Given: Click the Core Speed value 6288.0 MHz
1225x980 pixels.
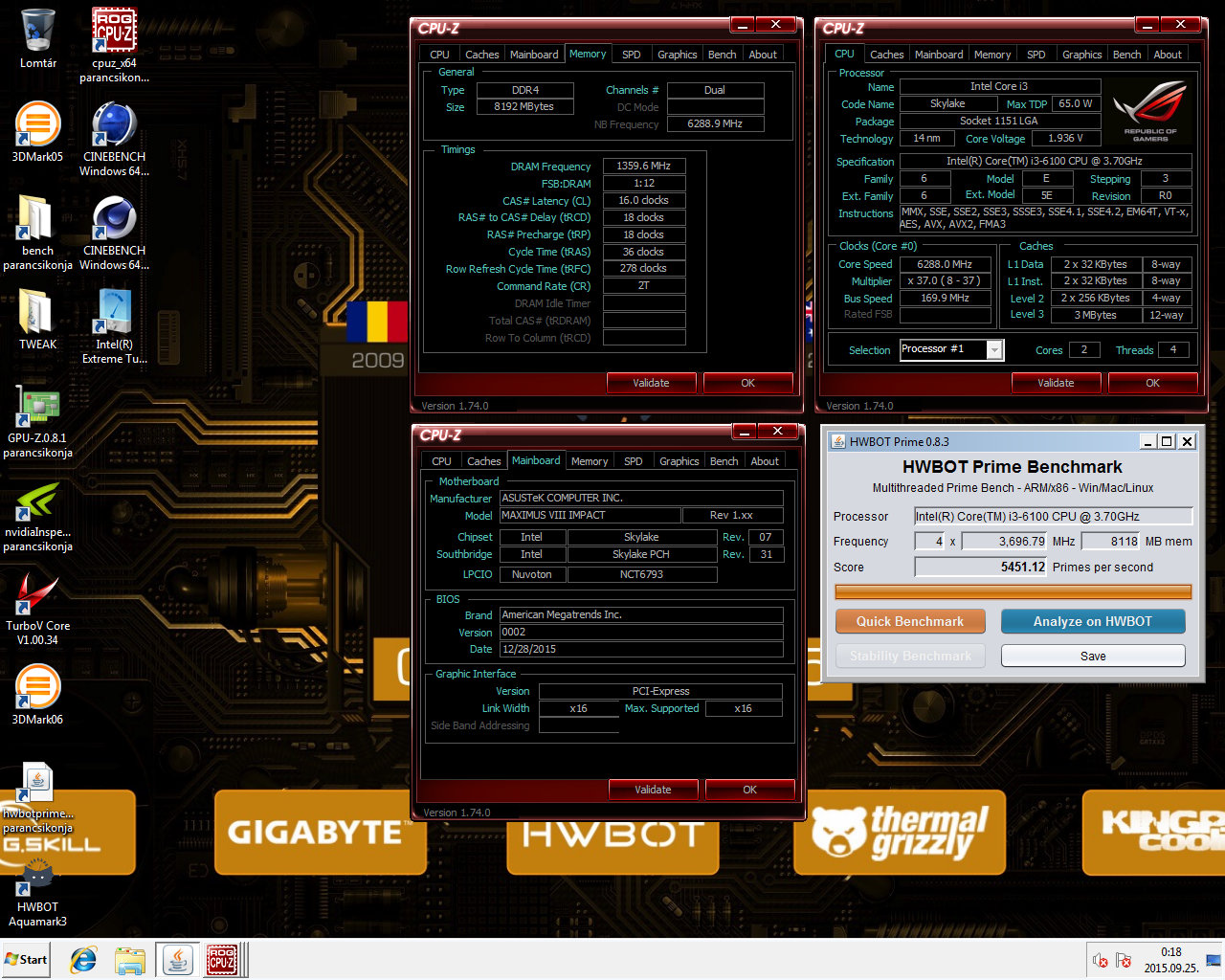Looking at the screenshot, I should (945, 264).
